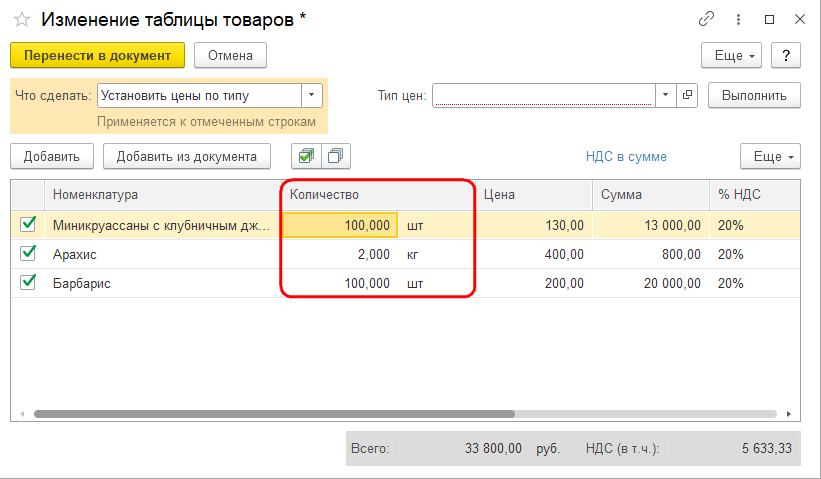Select the 'Барбарис' item cell
The width and height of the screenshot is (821, 479).
point(163,283)
